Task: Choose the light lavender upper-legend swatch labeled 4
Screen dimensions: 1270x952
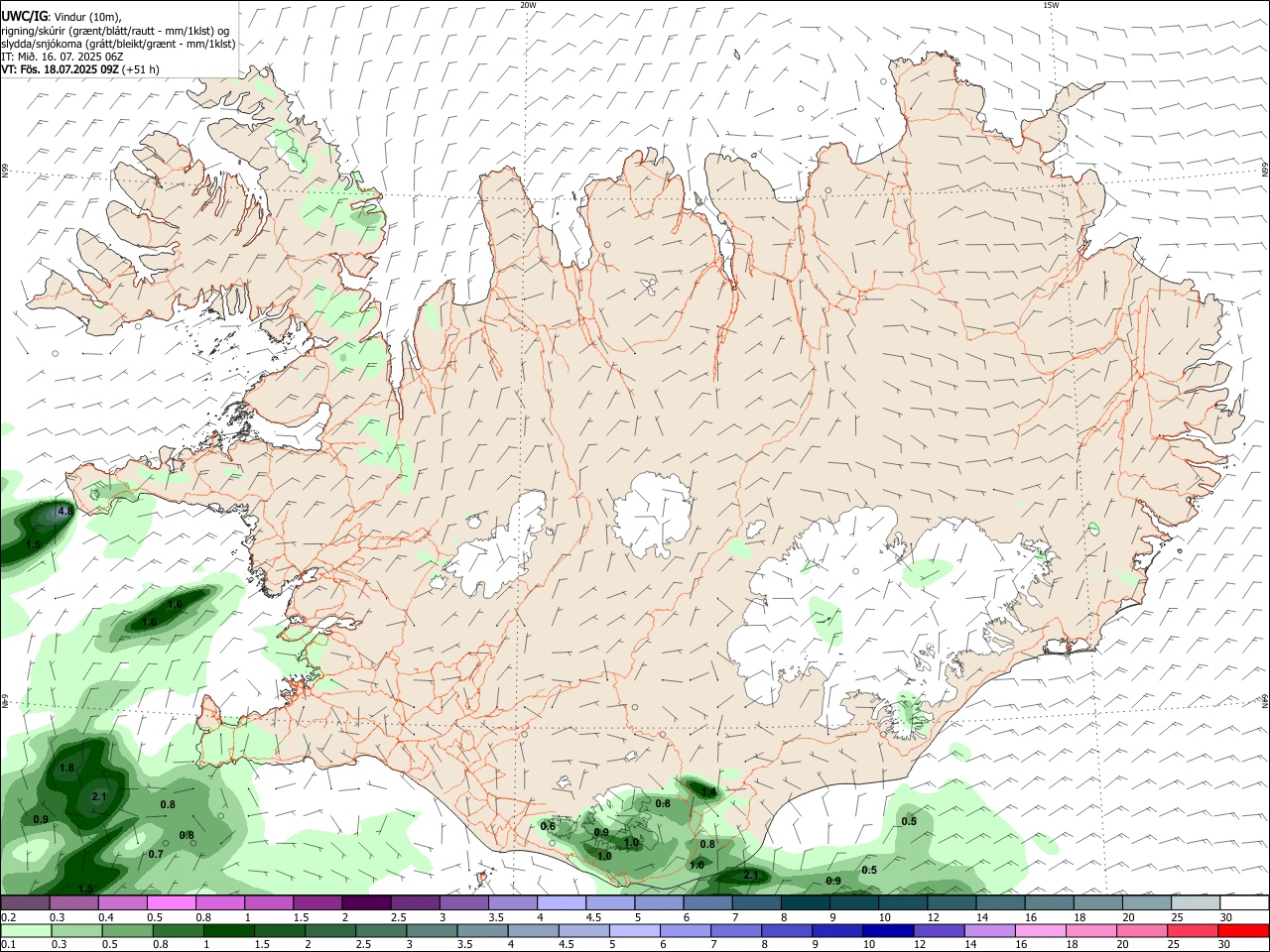Action: pyautogui.click(x=561, y=902)
